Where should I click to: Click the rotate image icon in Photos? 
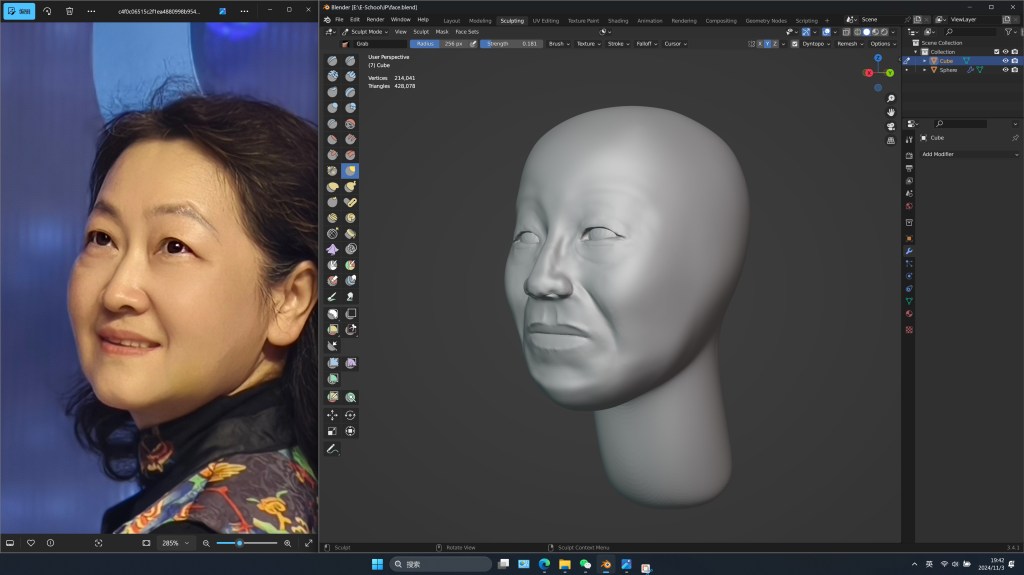pyautogui.click(x=47, y=11)
